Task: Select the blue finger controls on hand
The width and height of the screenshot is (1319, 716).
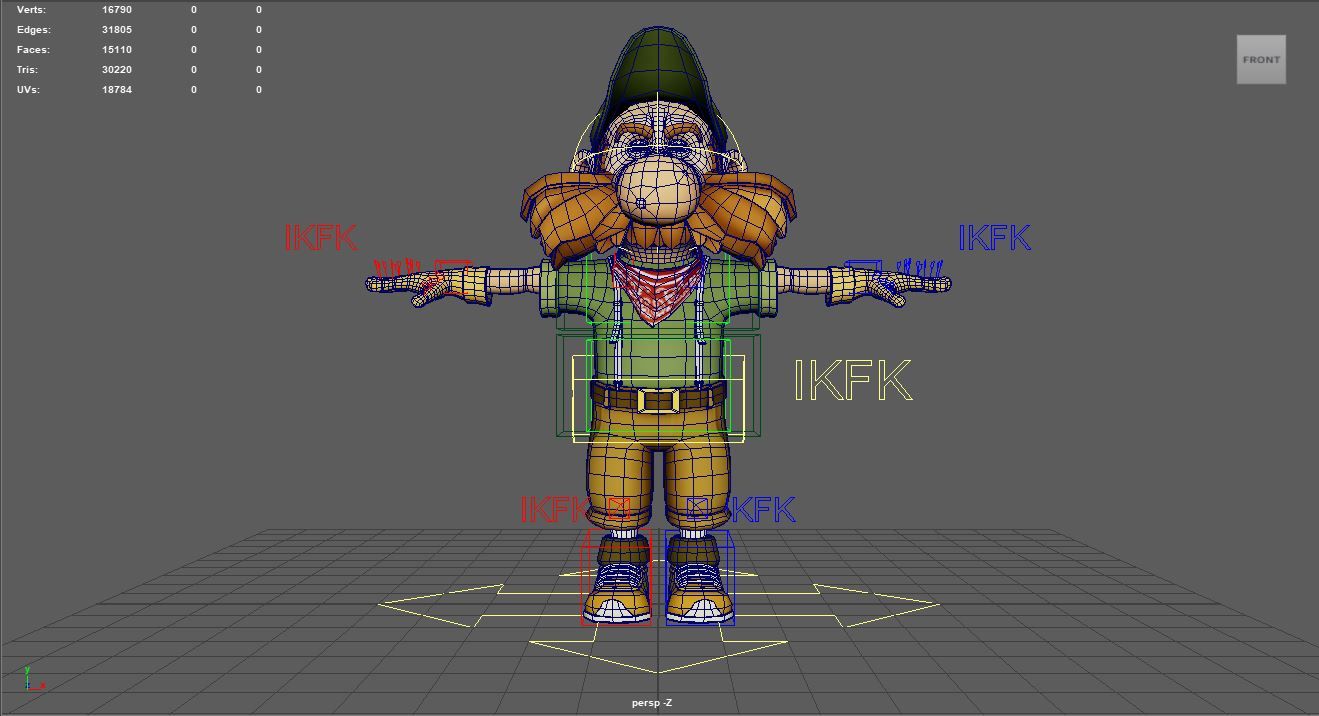Action: [919, 267]
